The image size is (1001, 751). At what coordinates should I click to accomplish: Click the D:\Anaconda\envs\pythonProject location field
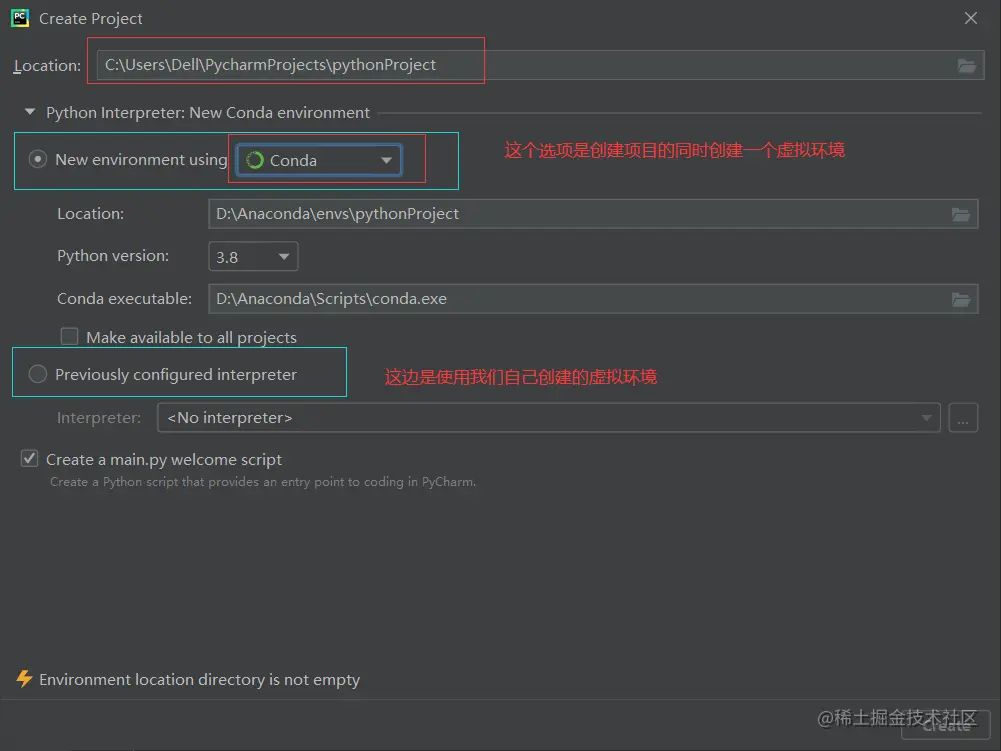(593, 214)
